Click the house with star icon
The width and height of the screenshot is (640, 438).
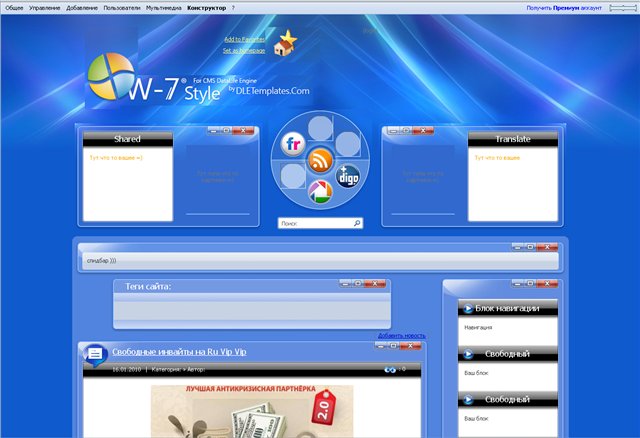(x=285, y=42)
